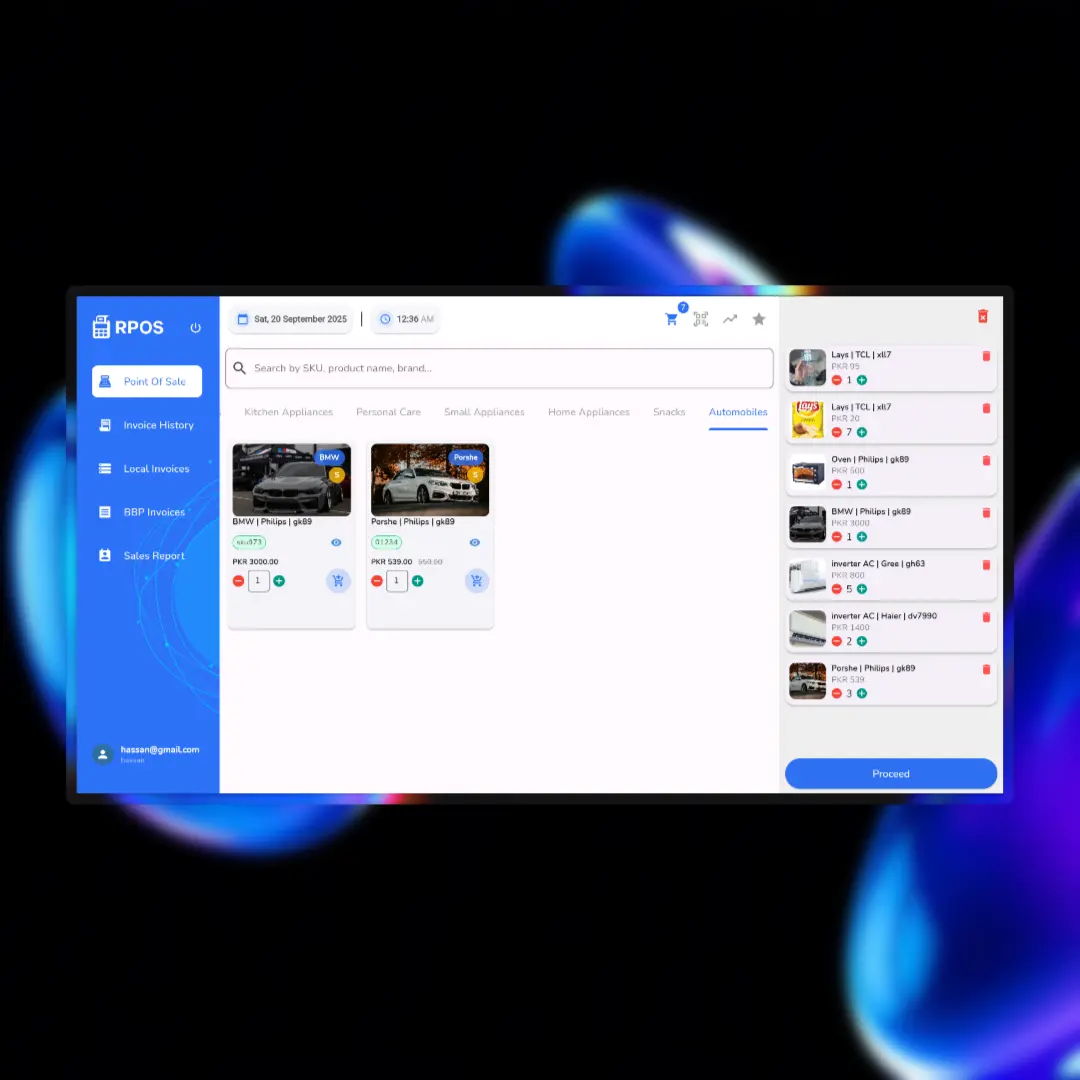Image resolution: width=1080 pixels, height=1080 pixels.
Task: View Porshe product details via eye icon
Action: [475, 543]
